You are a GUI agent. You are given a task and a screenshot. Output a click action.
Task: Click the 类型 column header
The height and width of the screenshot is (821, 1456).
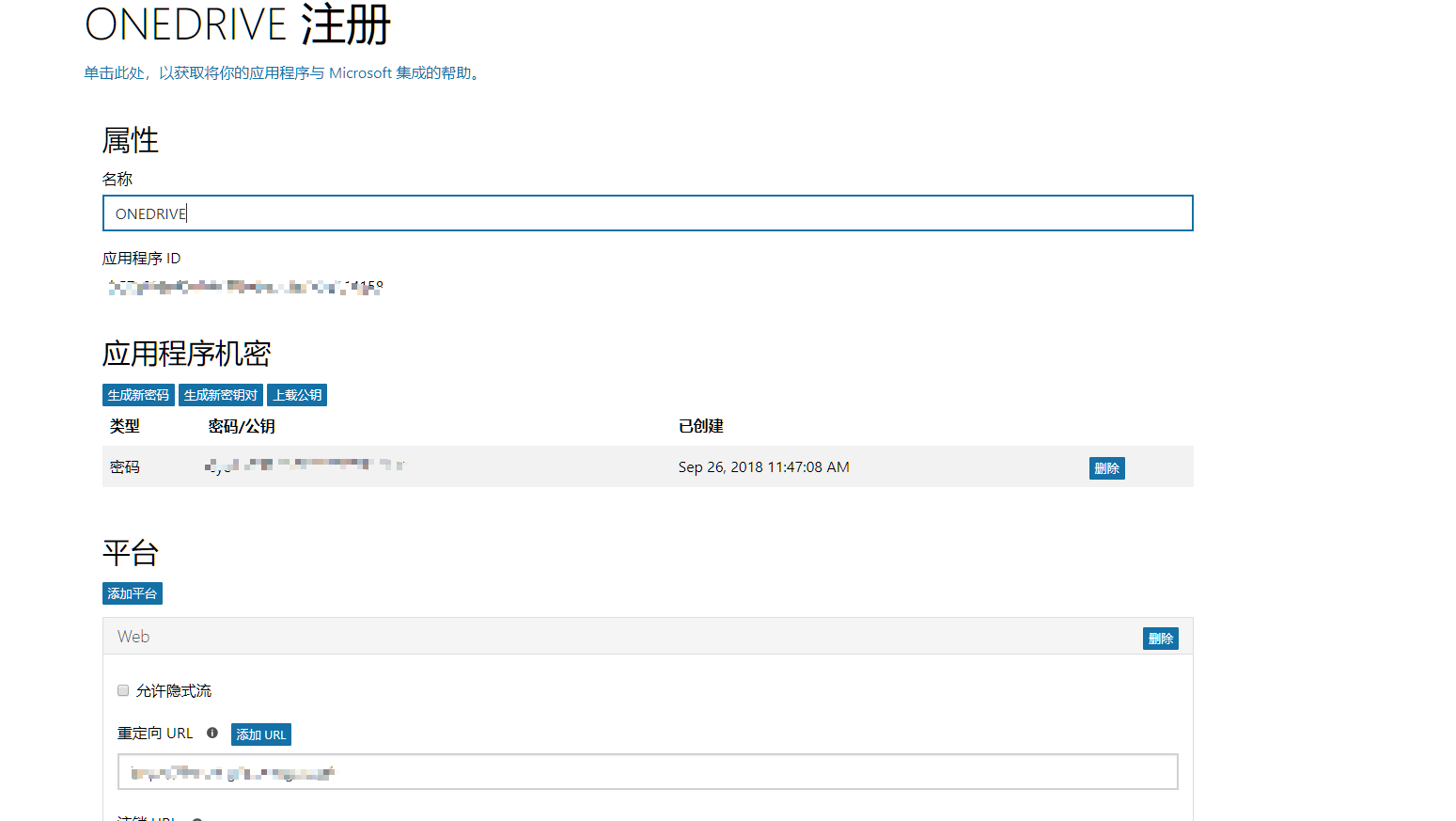point(125,426)
